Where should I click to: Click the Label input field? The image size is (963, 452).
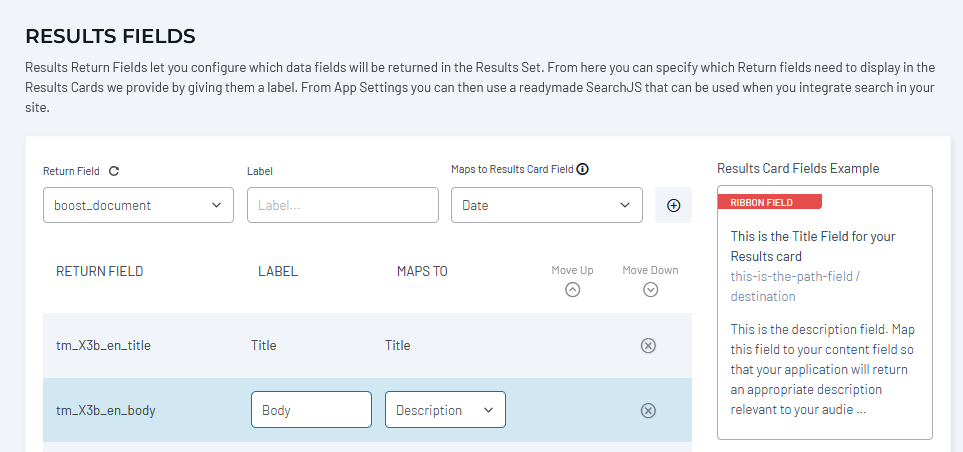343,205
